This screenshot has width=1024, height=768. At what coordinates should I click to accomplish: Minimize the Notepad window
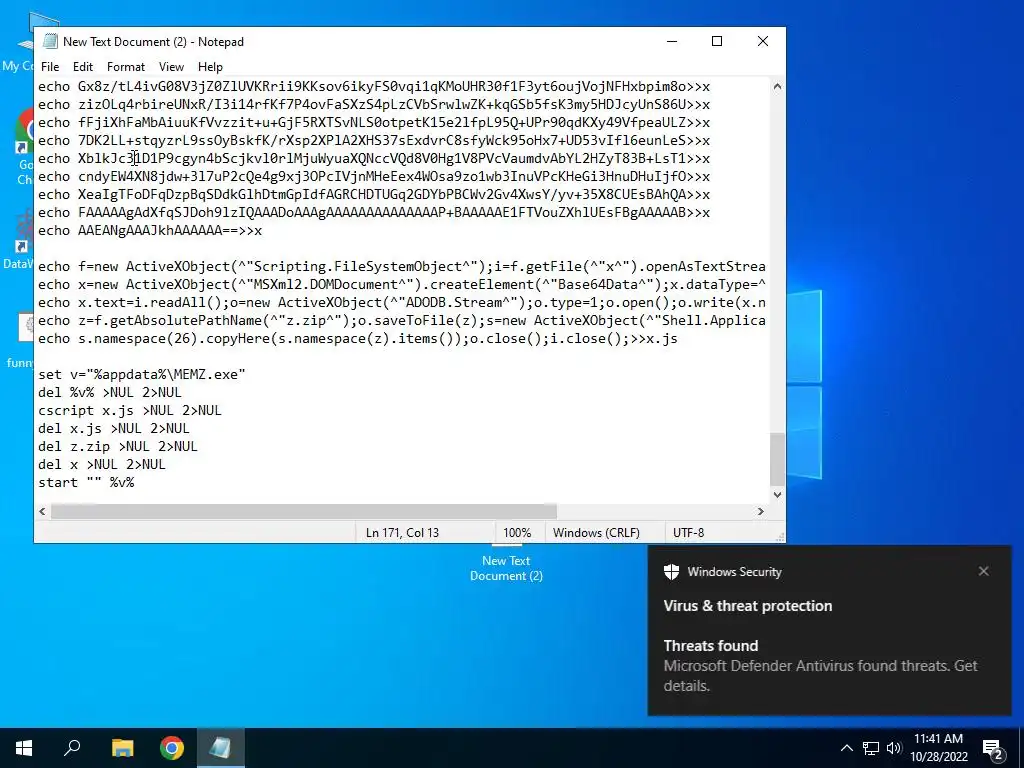click(672, 41)
